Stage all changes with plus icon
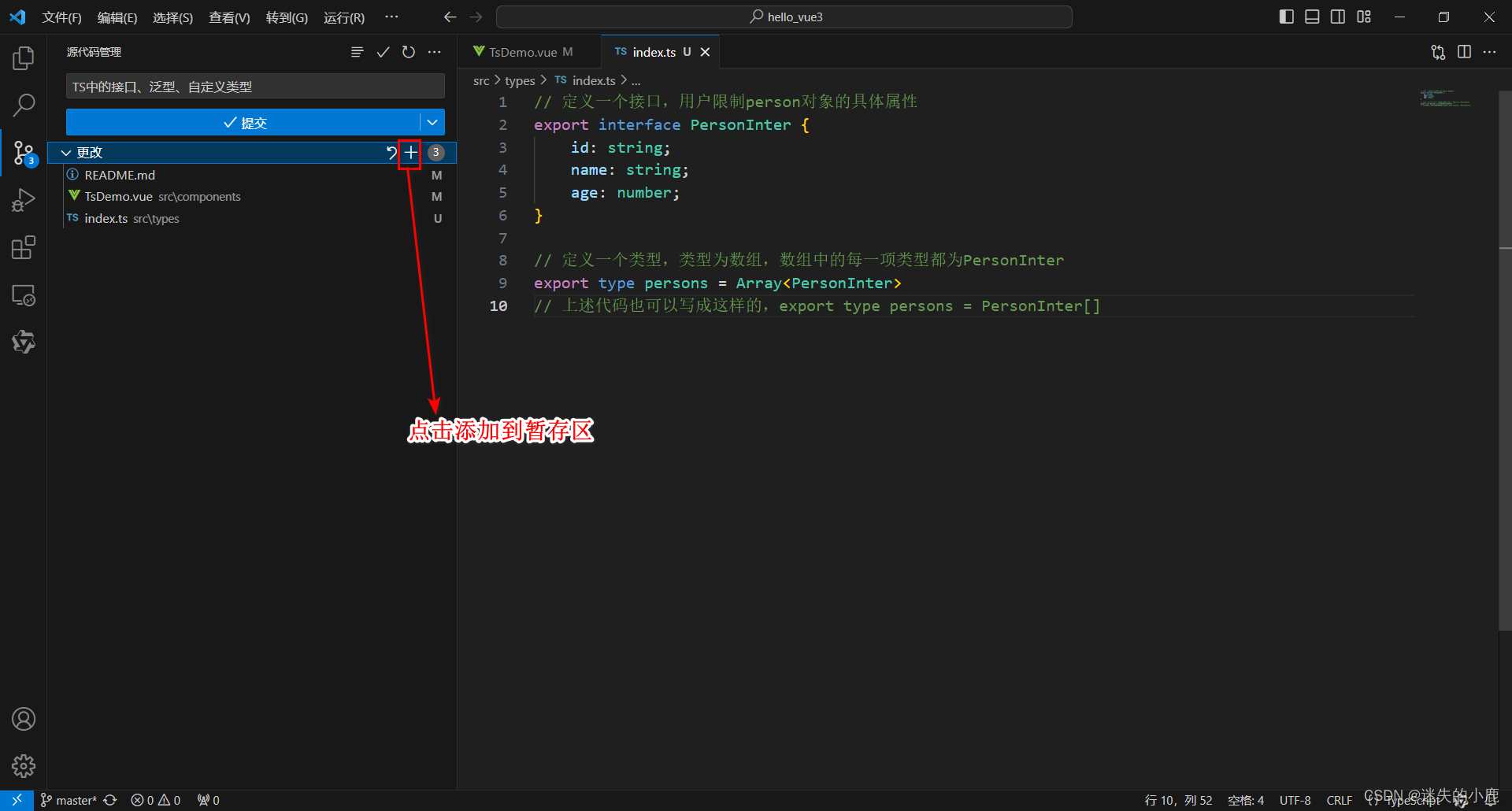This screenshot has width=1512, height=811. [x=410, y=153]
